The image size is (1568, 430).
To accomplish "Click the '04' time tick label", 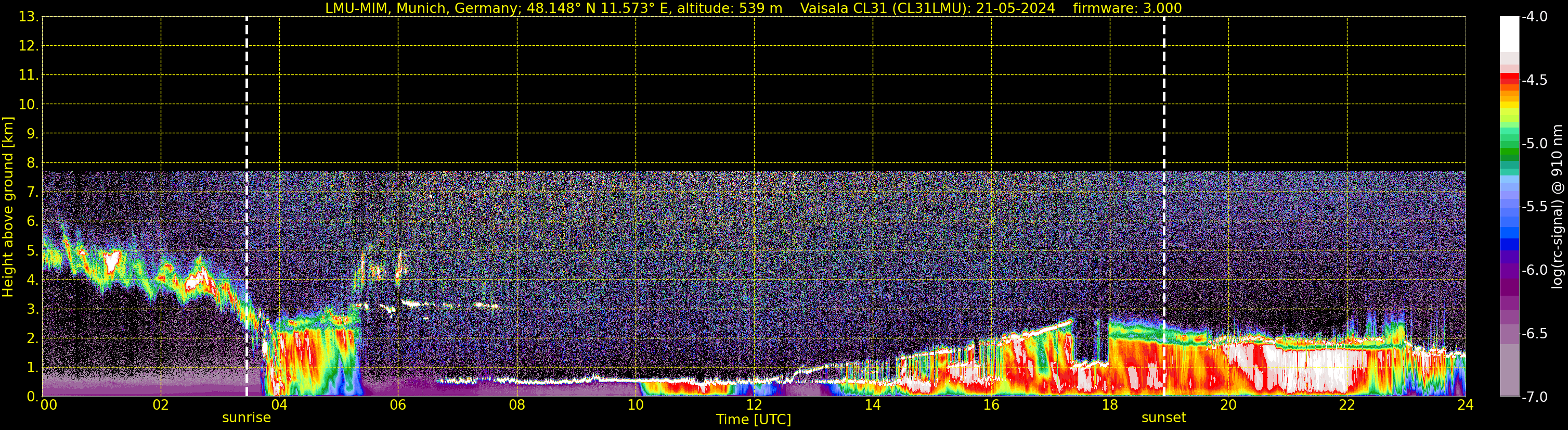I will 279,405.
